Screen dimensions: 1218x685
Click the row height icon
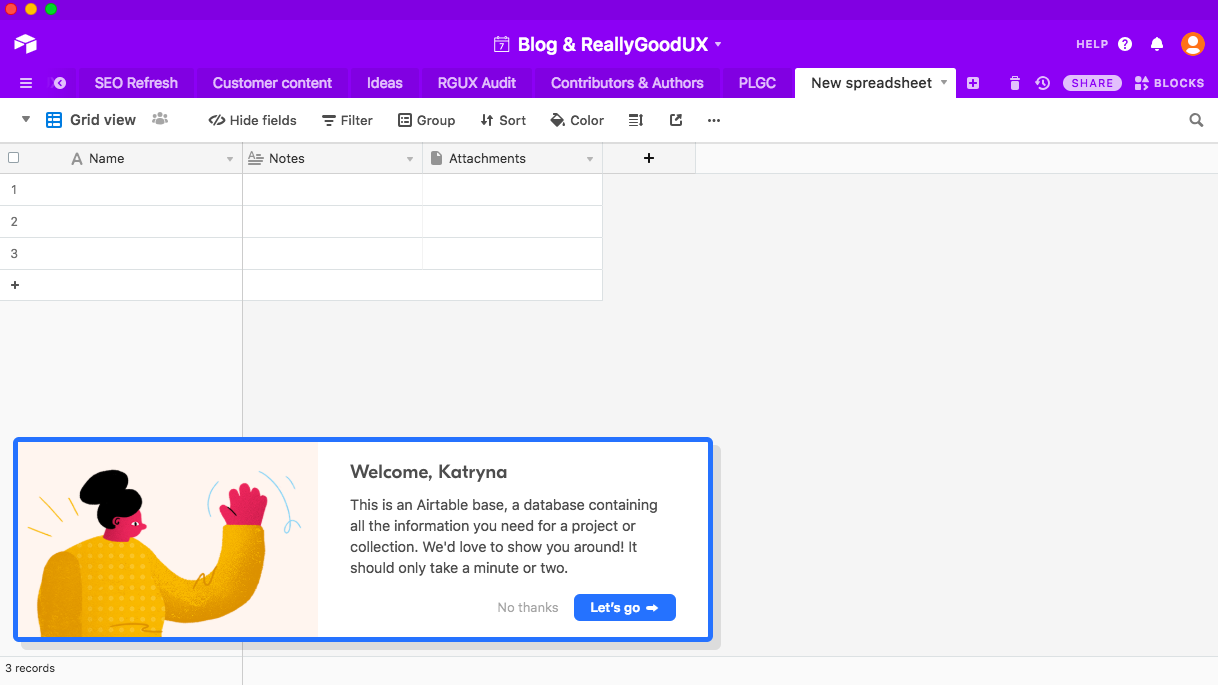(635, 120)
